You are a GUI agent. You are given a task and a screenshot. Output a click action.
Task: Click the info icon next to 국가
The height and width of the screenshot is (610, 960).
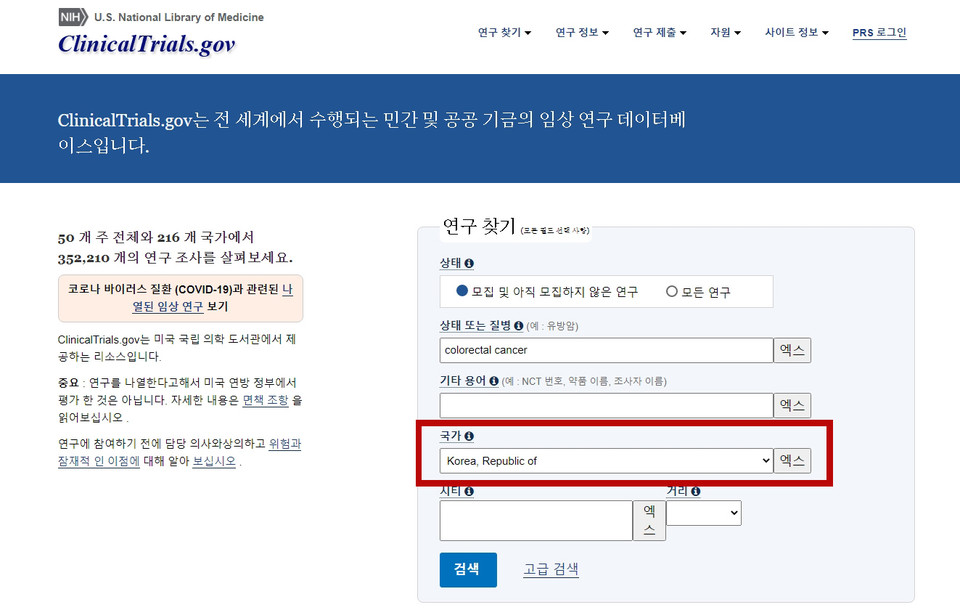[x=469, y=436]
